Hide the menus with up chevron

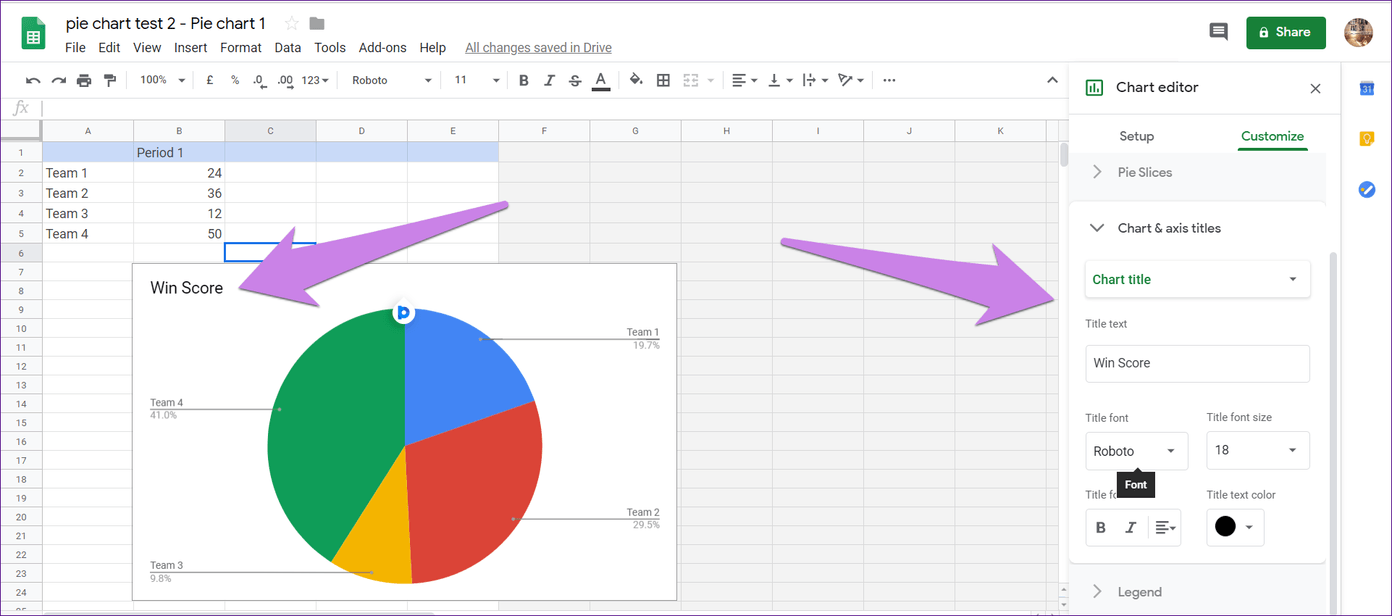click(1052, 80)
